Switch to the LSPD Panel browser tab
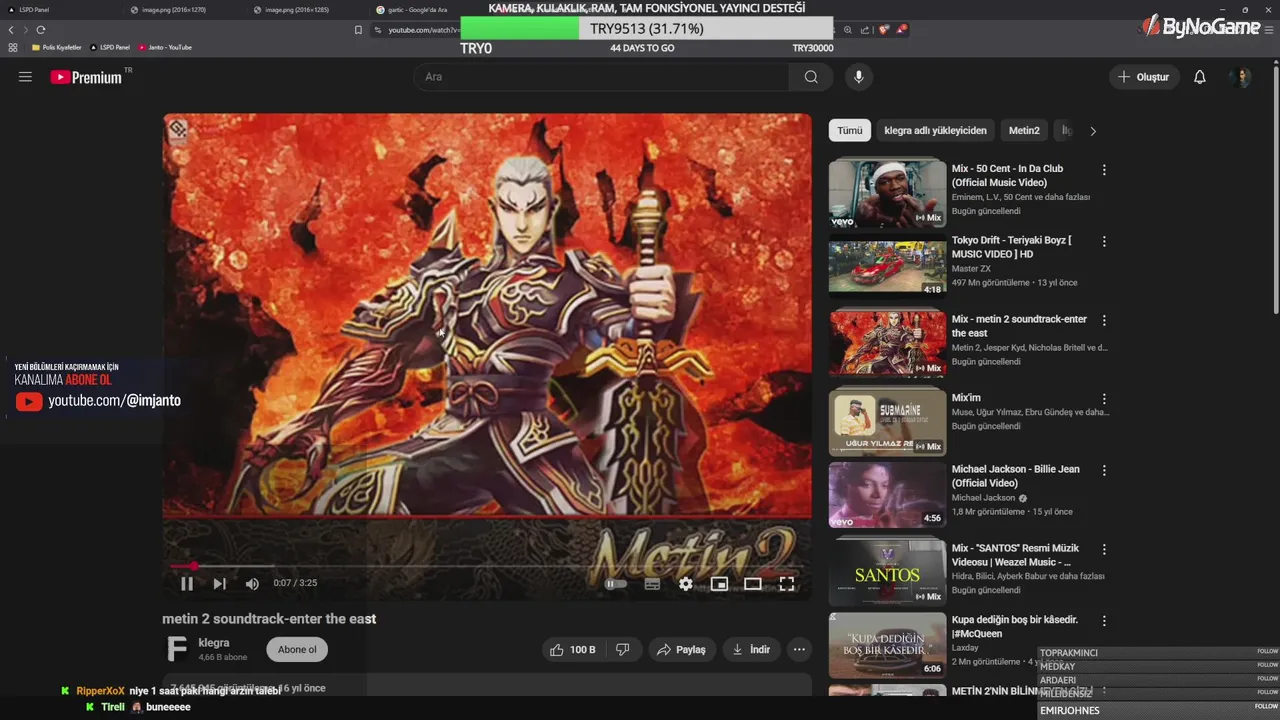The image size is (1280, 720). 34,10
